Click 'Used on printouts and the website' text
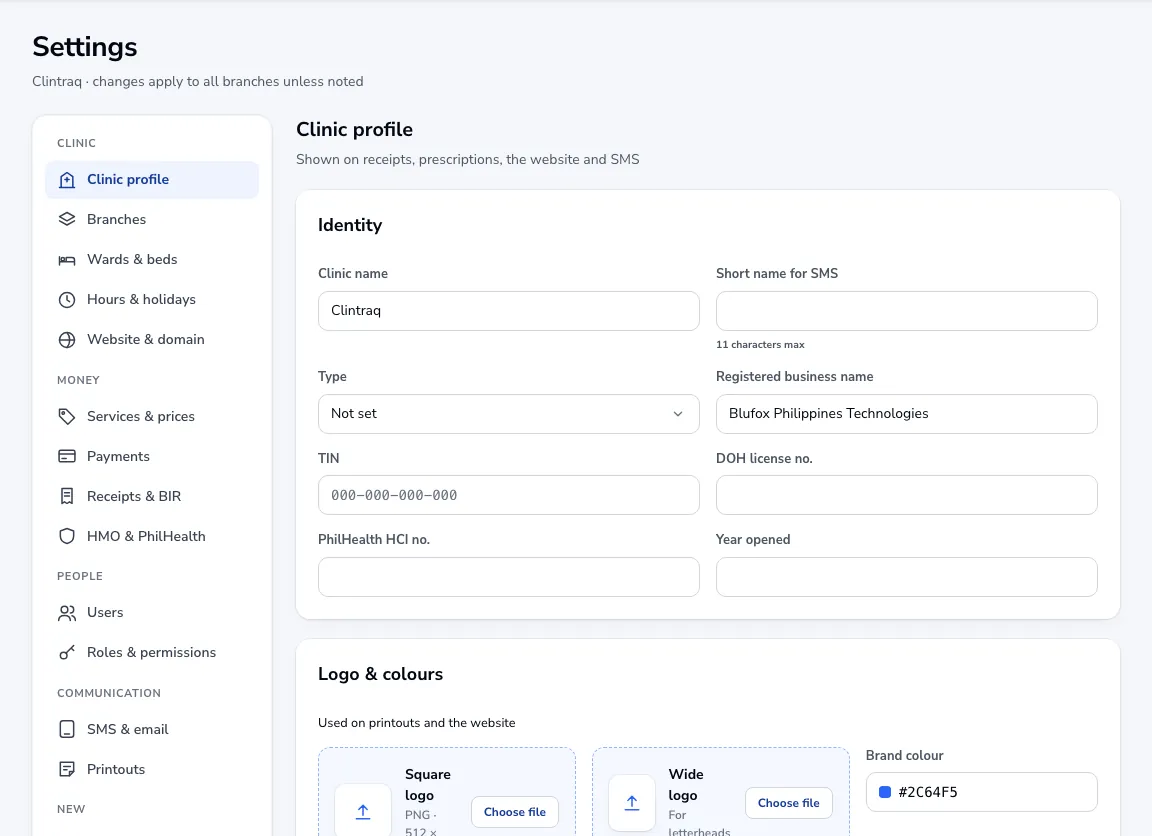Viewport: 1152px width, 836px height. coord(417,723)
